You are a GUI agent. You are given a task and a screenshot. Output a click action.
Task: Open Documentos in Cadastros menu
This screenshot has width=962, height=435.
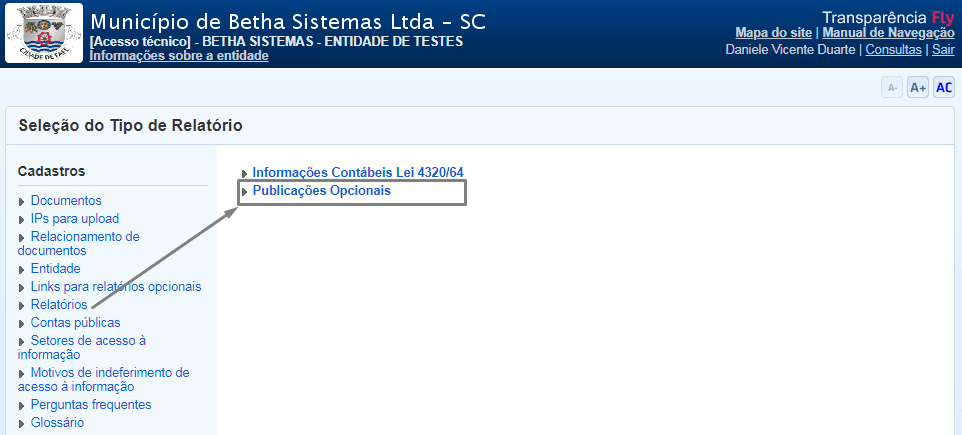tap(66, 201)
